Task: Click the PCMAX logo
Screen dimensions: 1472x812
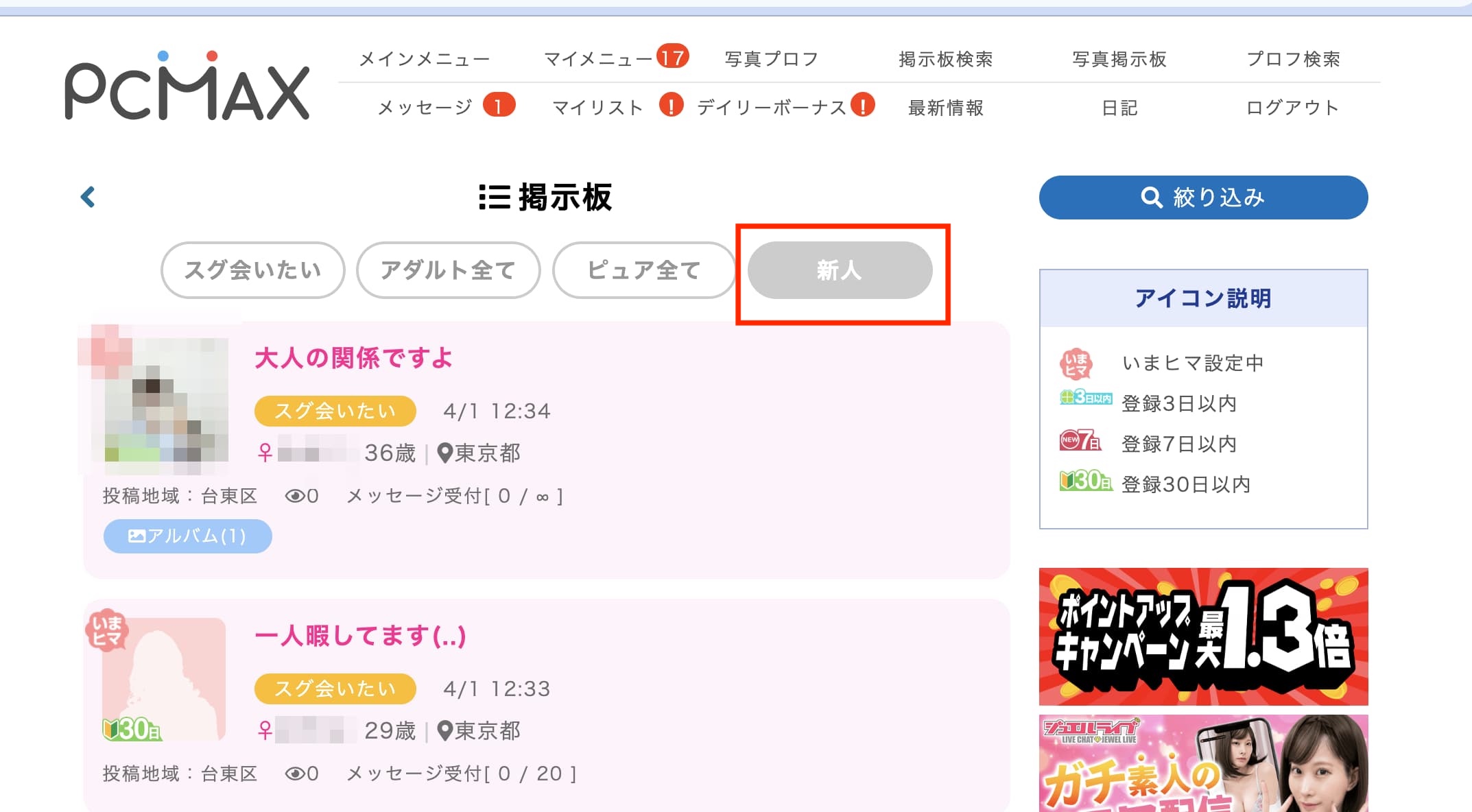Action: coord(187,86)
